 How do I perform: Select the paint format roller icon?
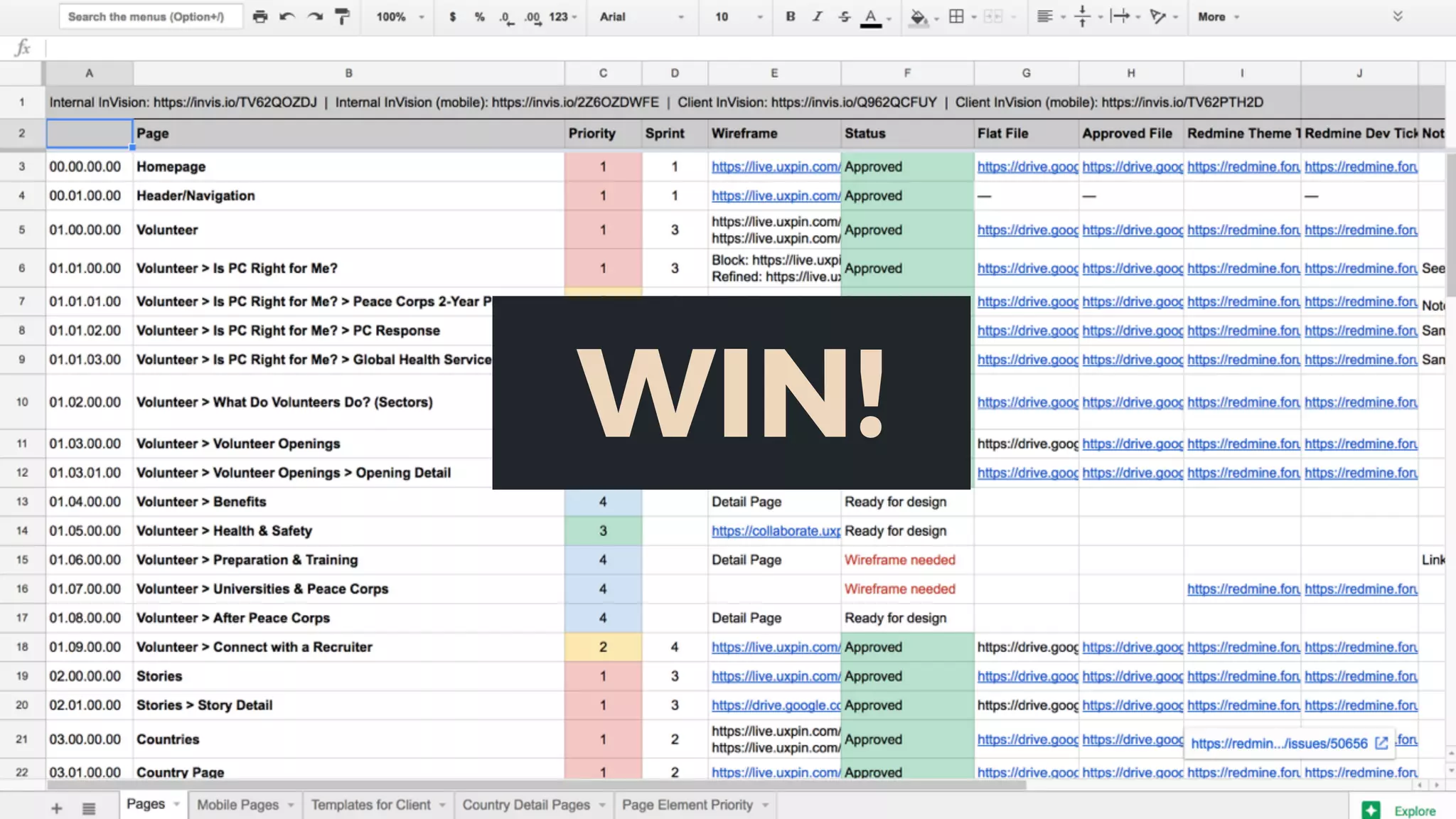(342, 16)
